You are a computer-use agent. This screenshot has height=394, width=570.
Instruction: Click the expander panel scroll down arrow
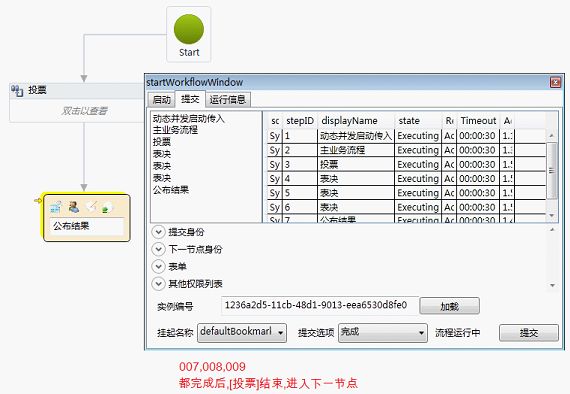pos(553,286)
